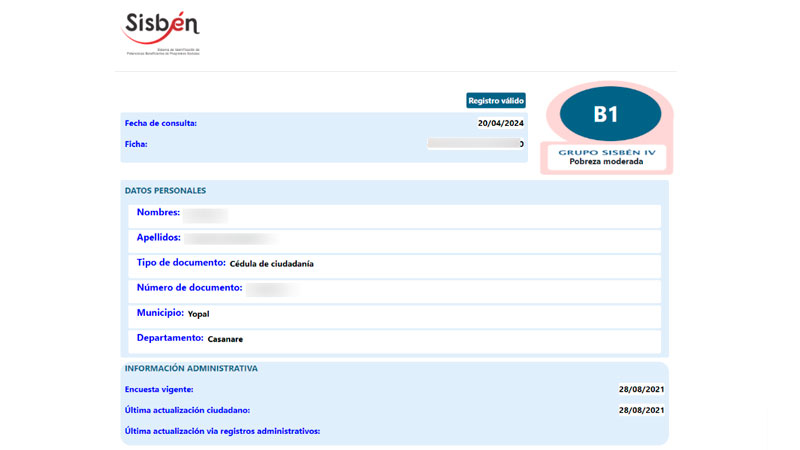Select the Encuesta vigente date 28/08/2021
Image resolution: width=800 pixels, height=450 pixels.
641,389
